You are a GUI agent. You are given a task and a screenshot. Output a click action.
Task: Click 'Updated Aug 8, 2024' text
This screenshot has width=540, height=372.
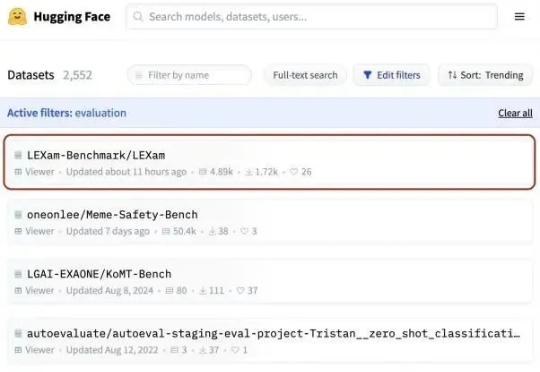[x=110, y=291]
